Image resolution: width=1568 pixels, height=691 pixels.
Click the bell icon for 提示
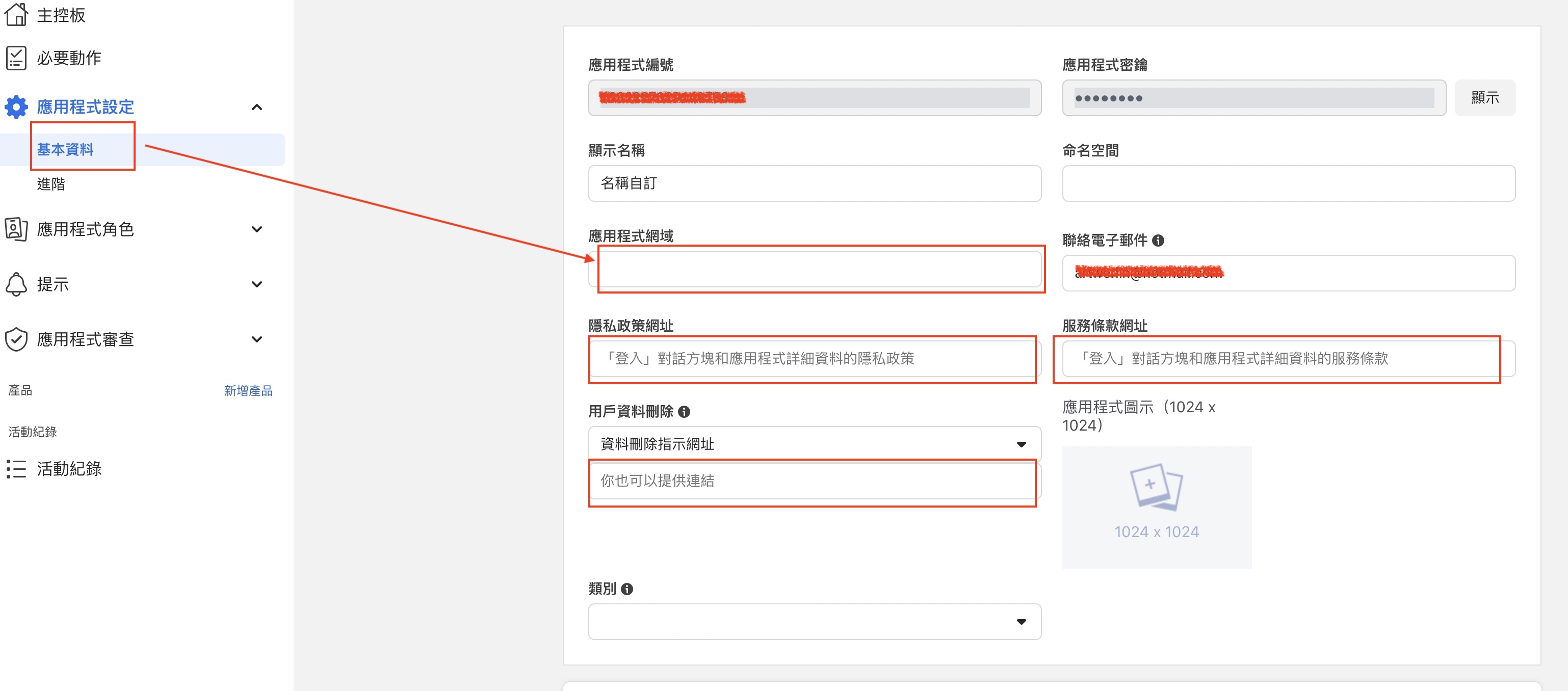point(16,284)
